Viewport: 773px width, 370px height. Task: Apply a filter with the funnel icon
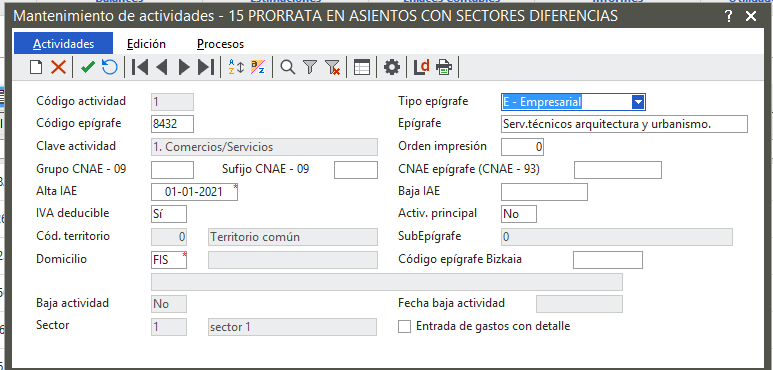310,67
